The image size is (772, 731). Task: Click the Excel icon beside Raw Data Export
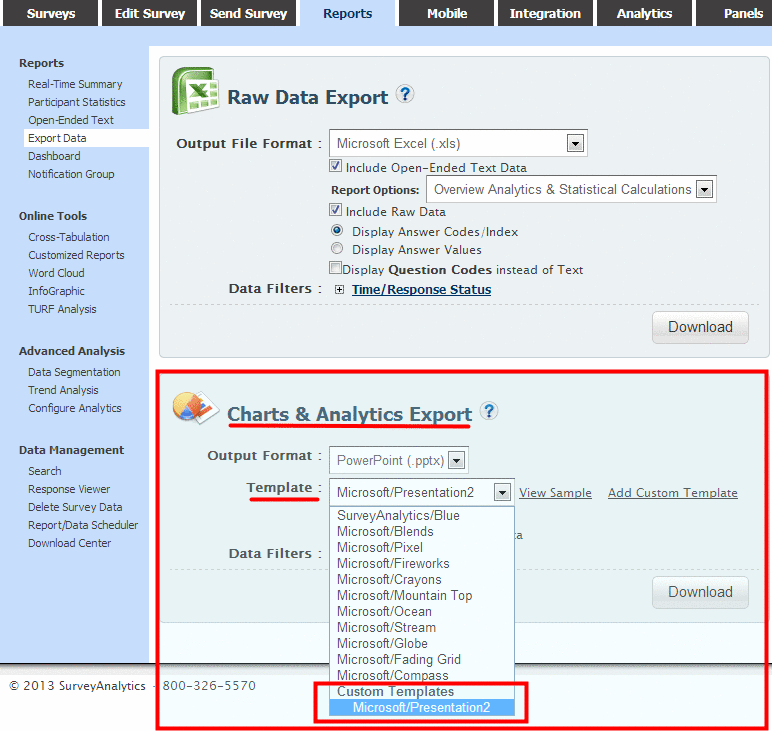tap(195, 93)
